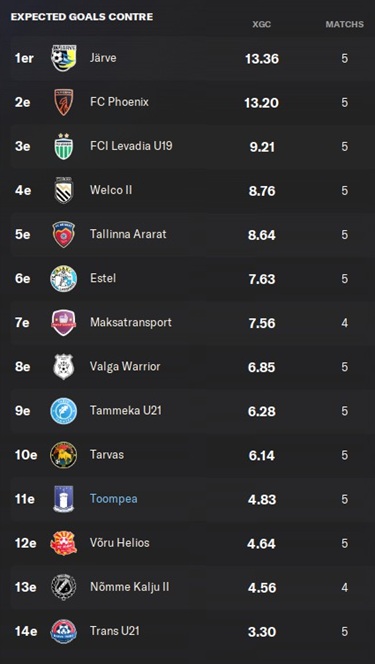This screenshot has height=664, width=375.
Task: Click the Tallinna Ararat club badge
Action: [x=63, y=235]
